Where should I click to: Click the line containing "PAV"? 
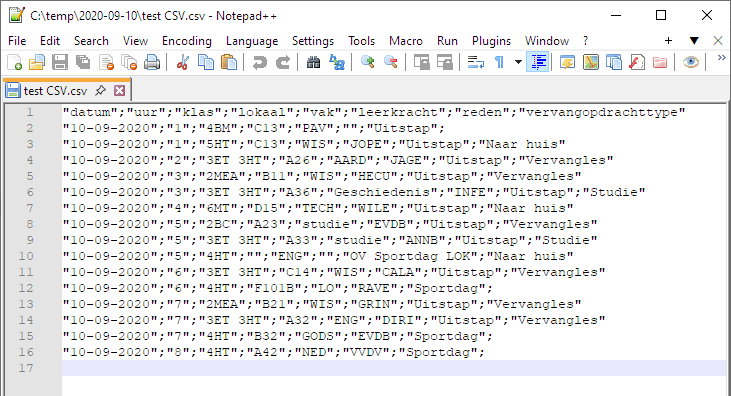(x=254, y=128)
